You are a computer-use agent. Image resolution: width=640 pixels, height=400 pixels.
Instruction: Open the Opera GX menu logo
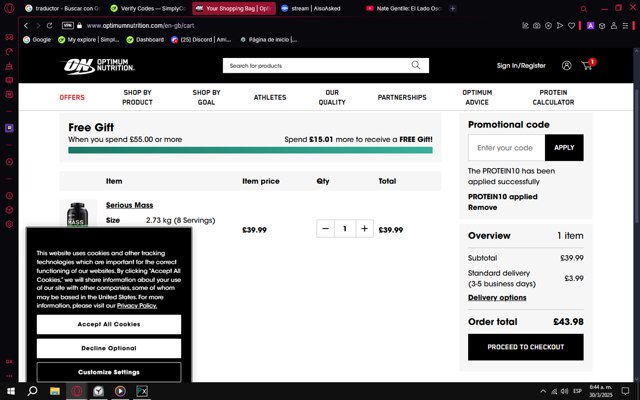[9, 8]
